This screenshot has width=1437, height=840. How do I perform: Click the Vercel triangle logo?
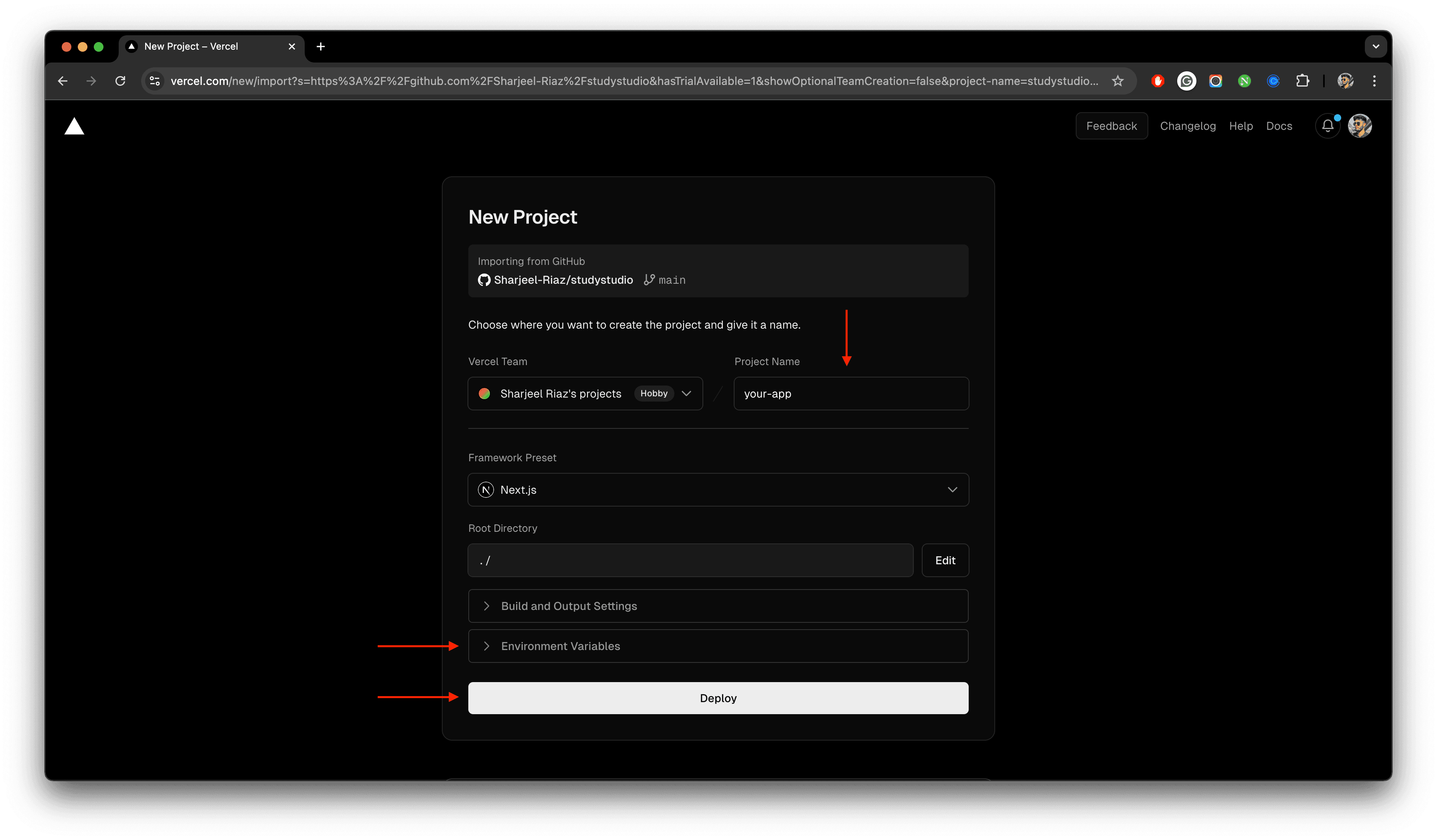74,126
